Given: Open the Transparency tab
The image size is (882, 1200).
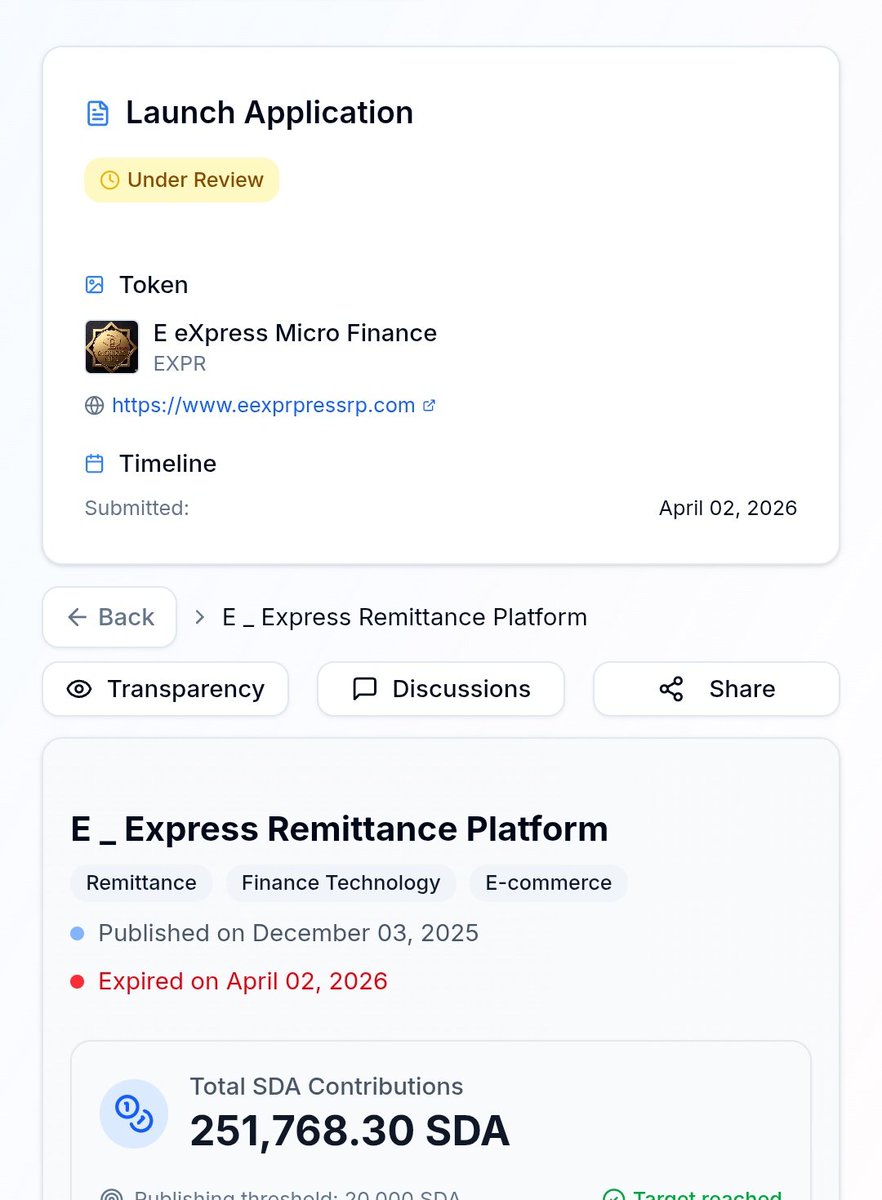Looking at the screenshot, I should point(165,689).
